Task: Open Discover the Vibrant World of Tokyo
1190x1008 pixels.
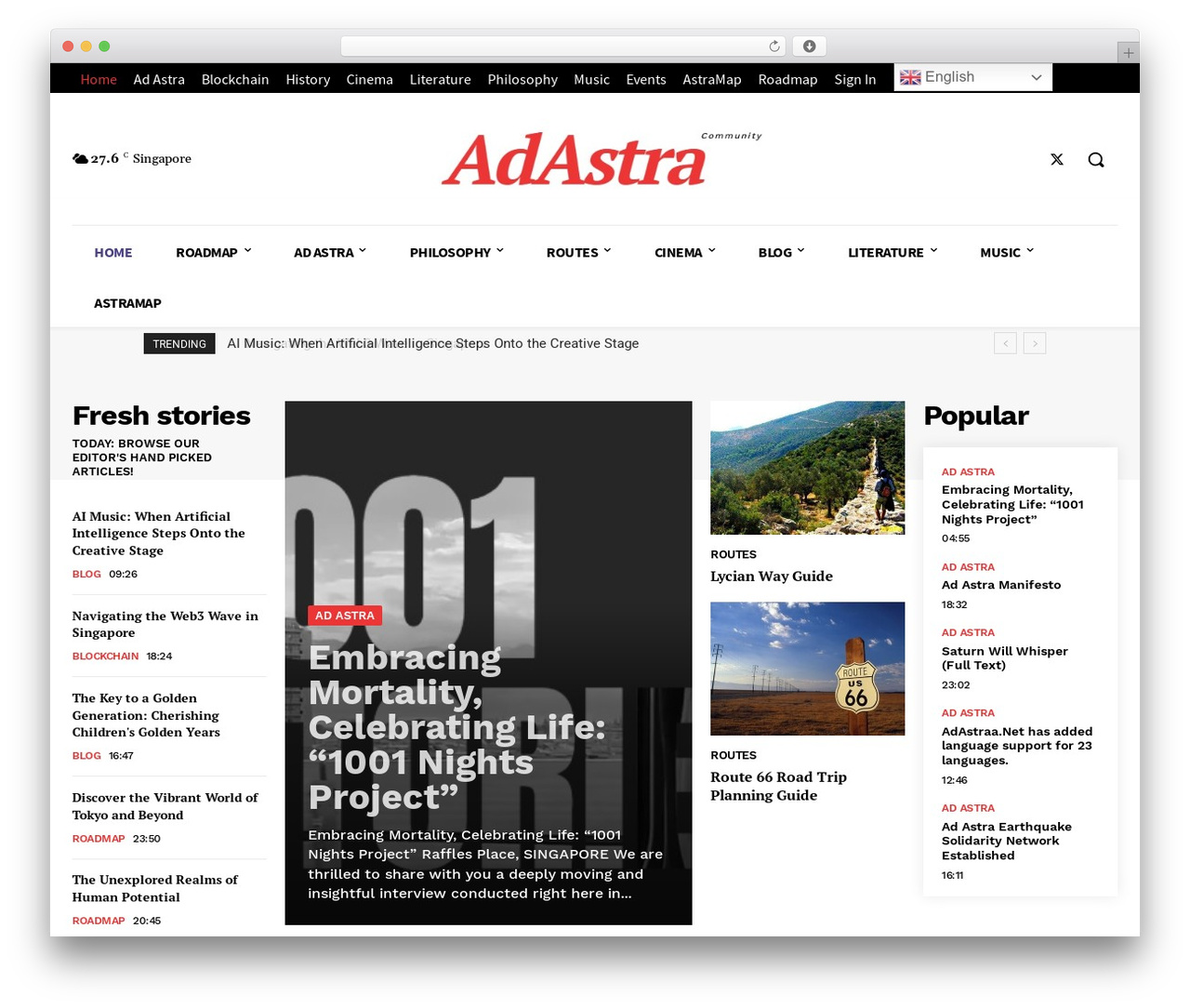Action: 165,806
